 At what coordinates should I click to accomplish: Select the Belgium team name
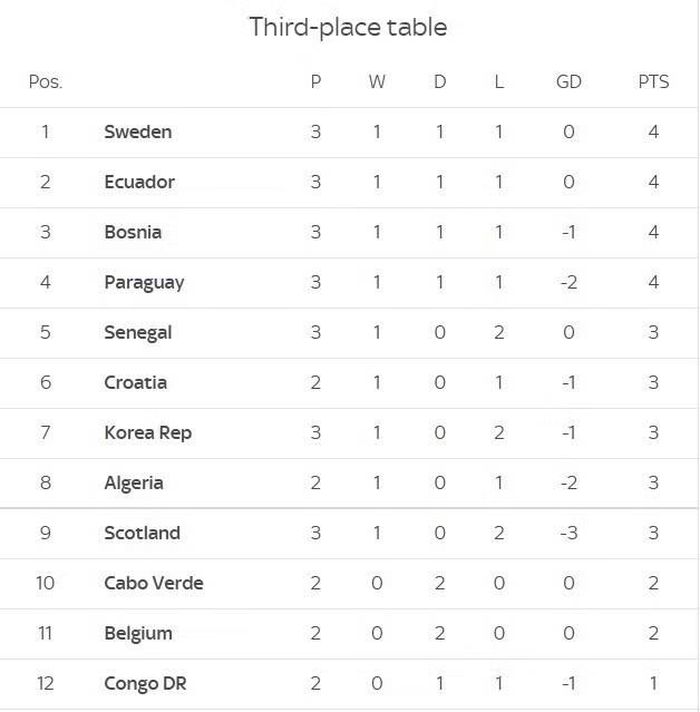[138, 633]
